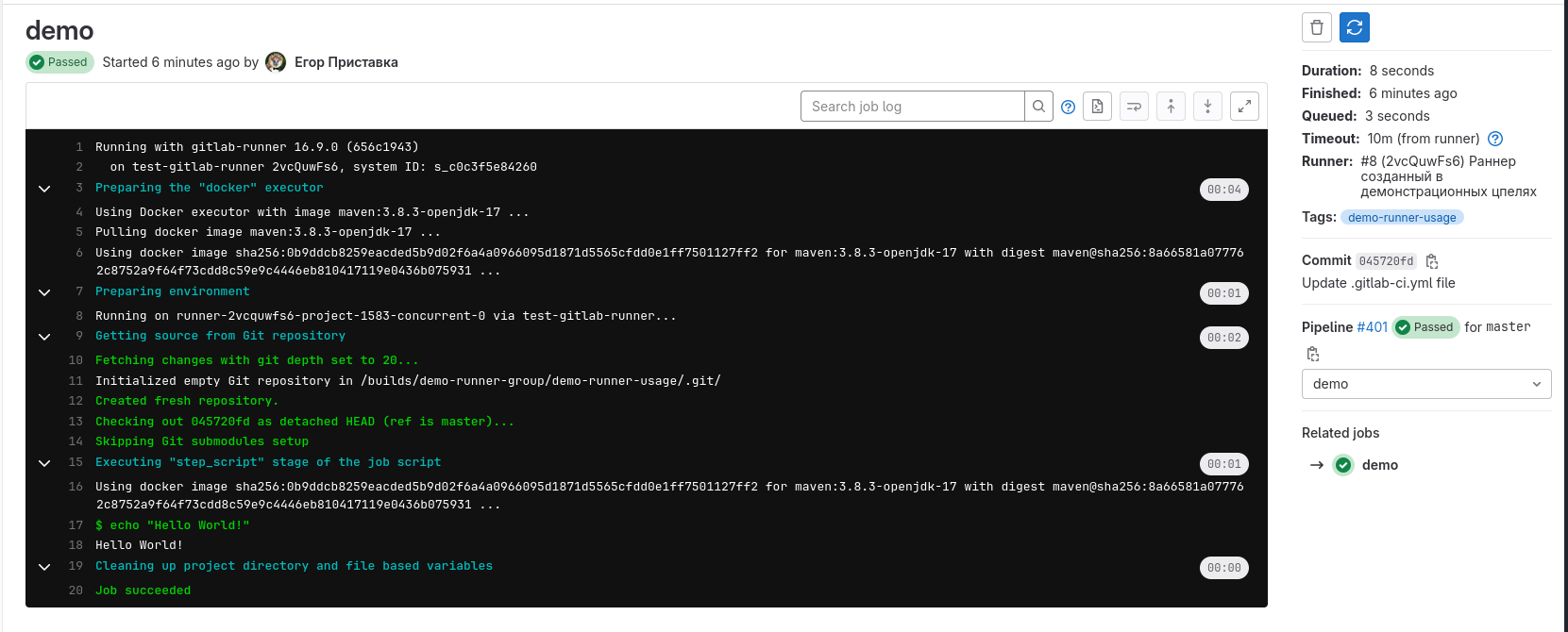Screen dimensions: 1568x632
Task: Click the 00:00 duration badge
Action: pos(1224,568)
